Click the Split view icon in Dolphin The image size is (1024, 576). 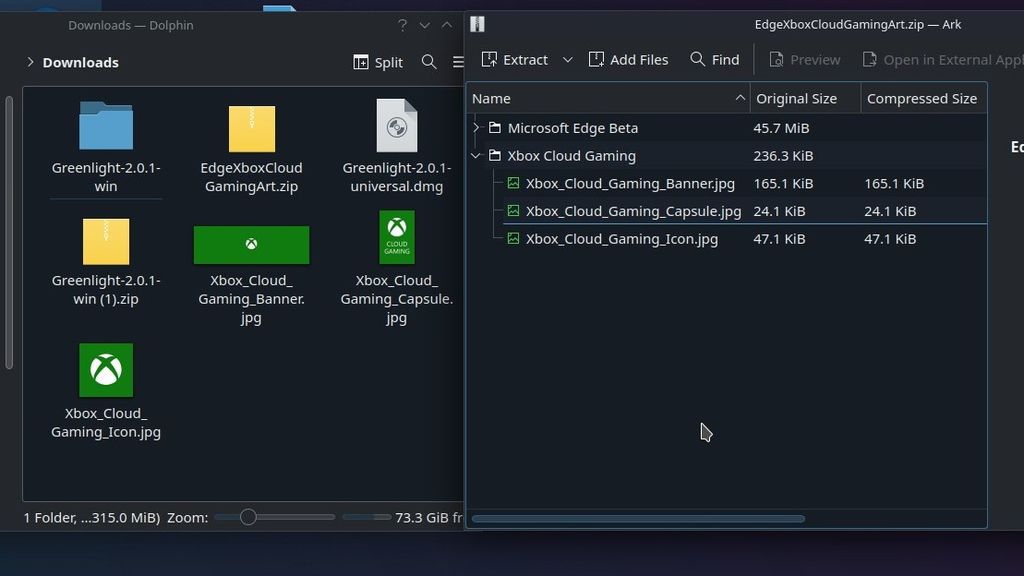point(377,61)
